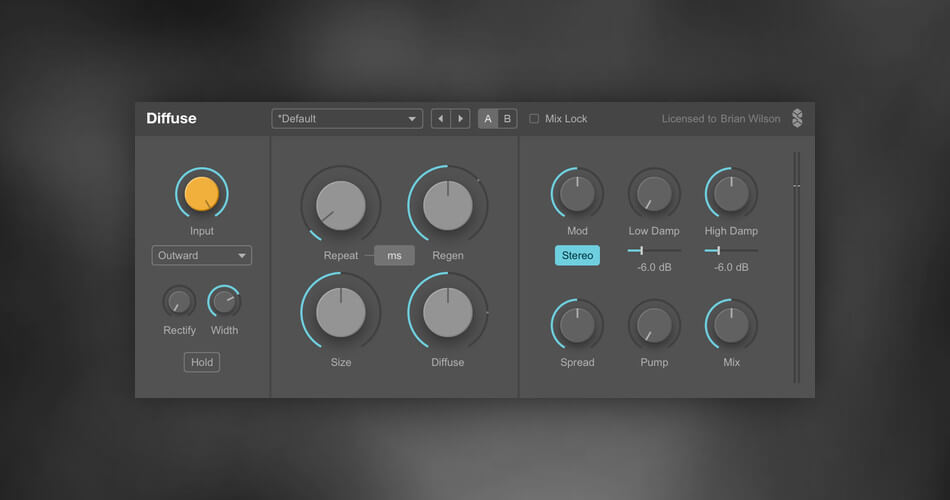Expand the Outward mode dropdown
950x500 pixels.
coord(201,256)
